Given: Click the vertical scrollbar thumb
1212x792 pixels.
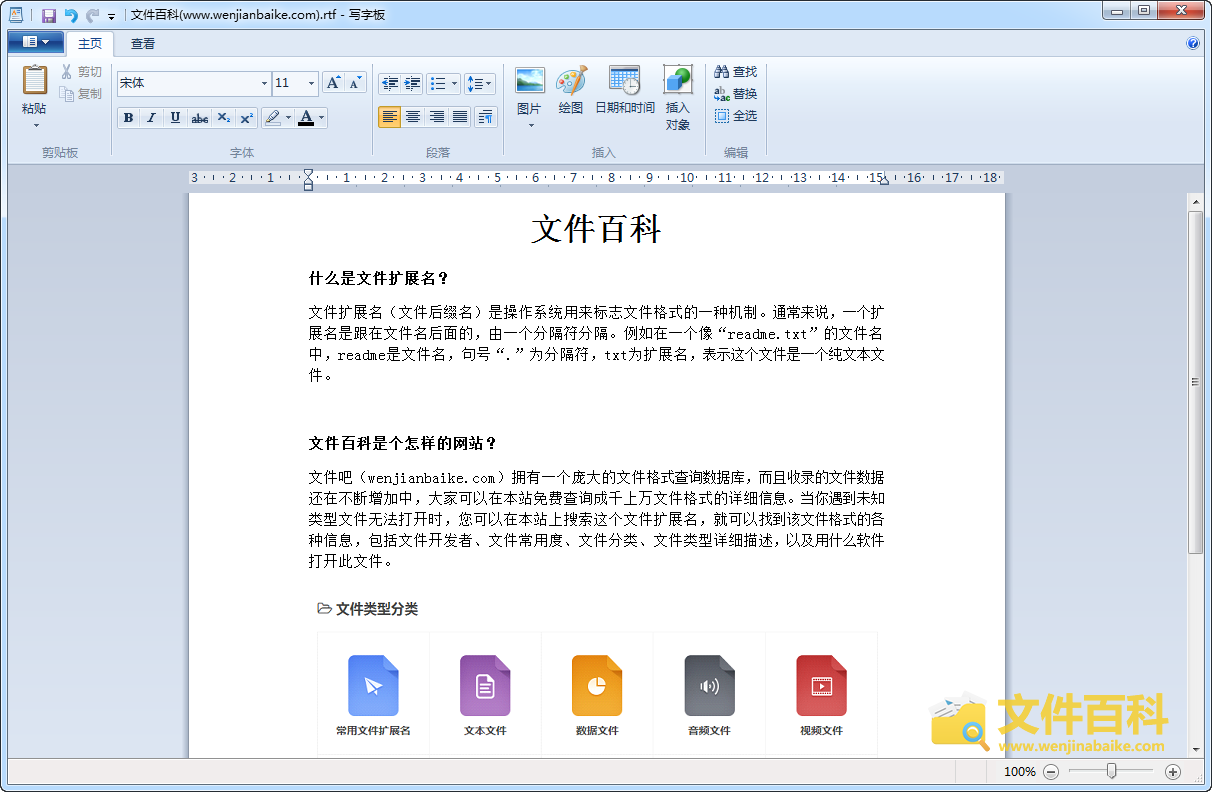Looking at the screenshot, I should click(1195, 382).
